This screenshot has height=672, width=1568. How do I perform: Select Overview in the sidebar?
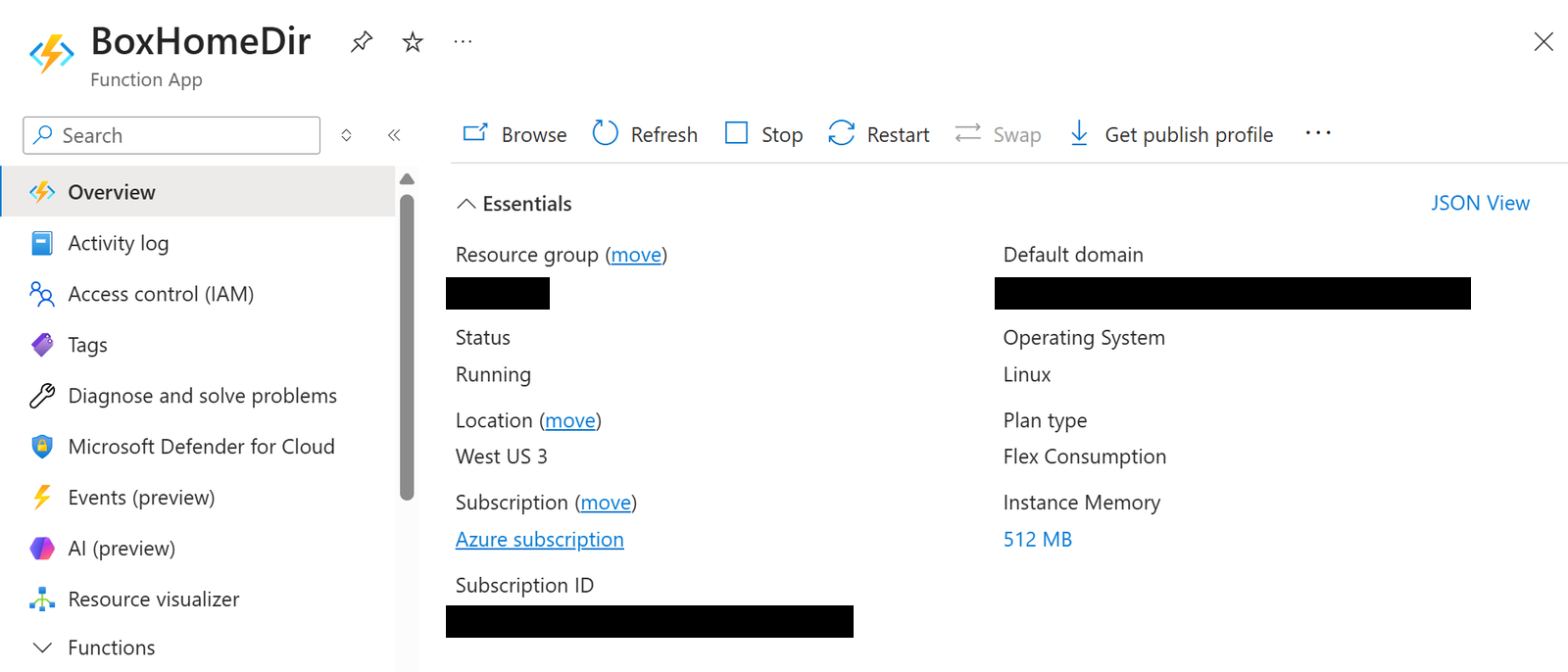pyautogui.click(x=198, y=192)
